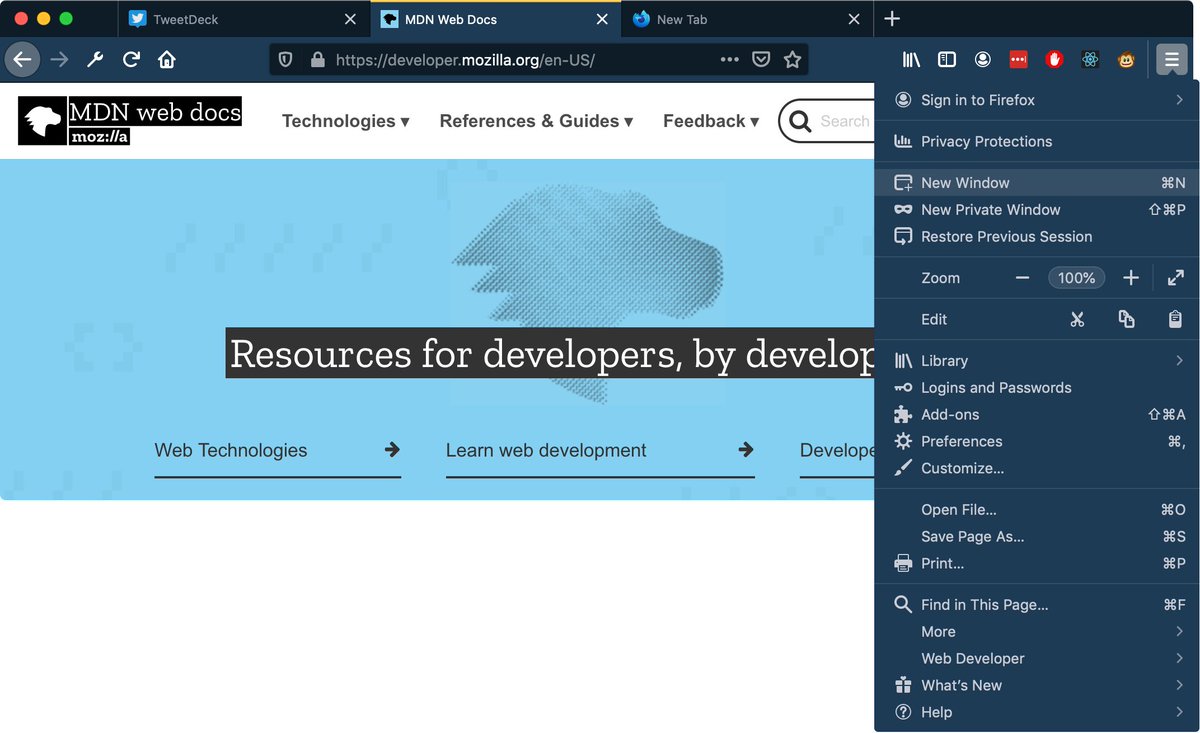Open the More submenu
This screenshot has height=733, width=1200.
[1037, 632]
